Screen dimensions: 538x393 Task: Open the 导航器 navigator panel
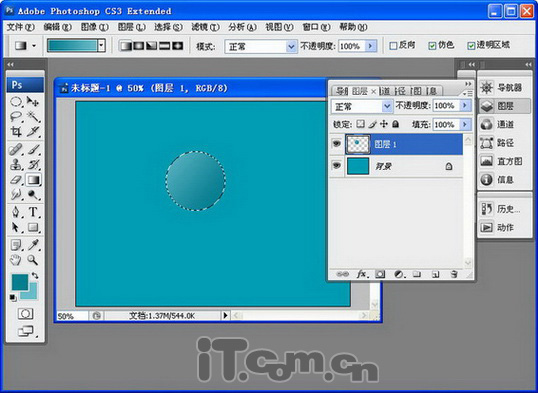click(504, 88)
